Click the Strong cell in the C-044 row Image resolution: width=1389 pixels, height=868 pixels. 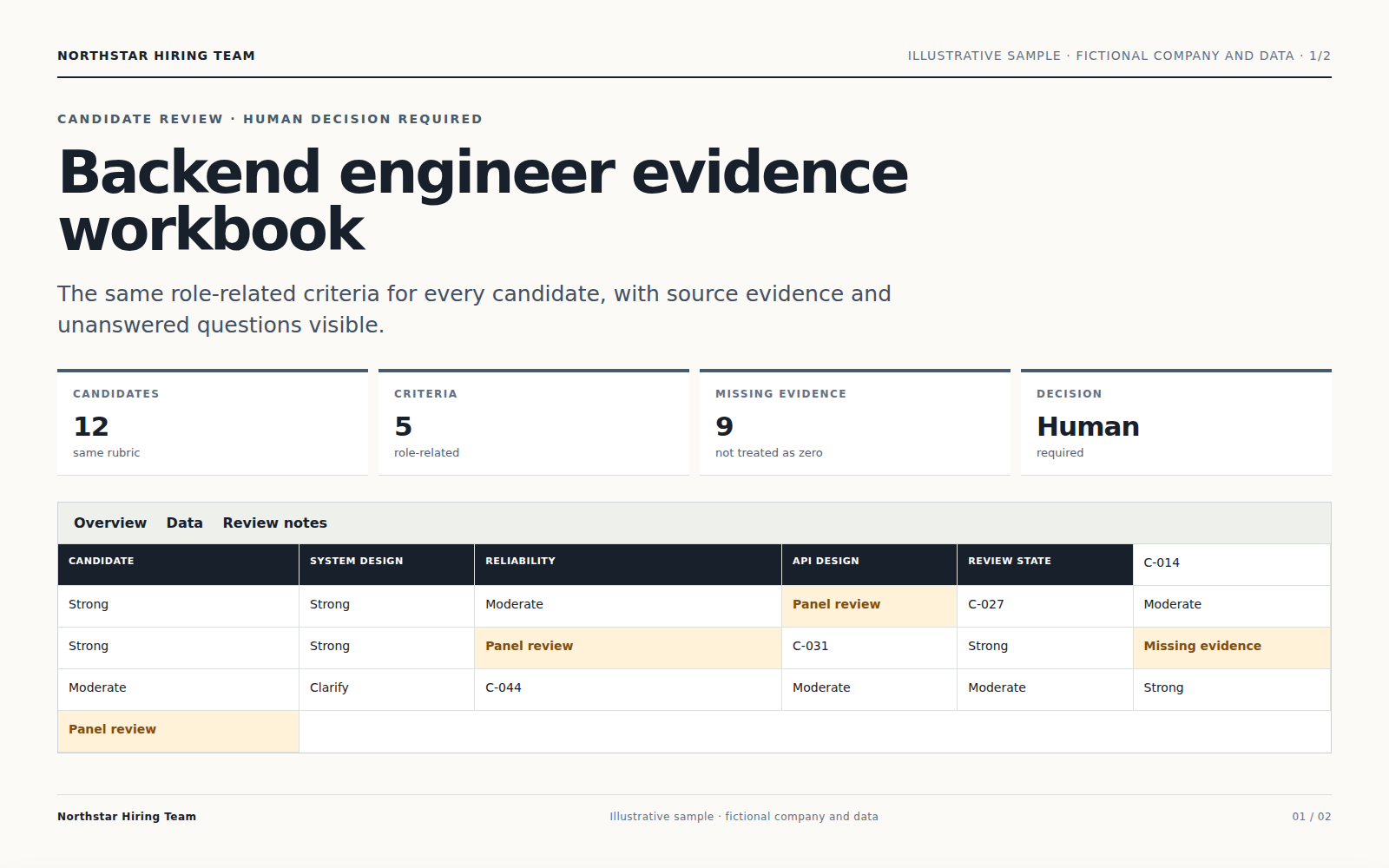(x=1232, y=689)
